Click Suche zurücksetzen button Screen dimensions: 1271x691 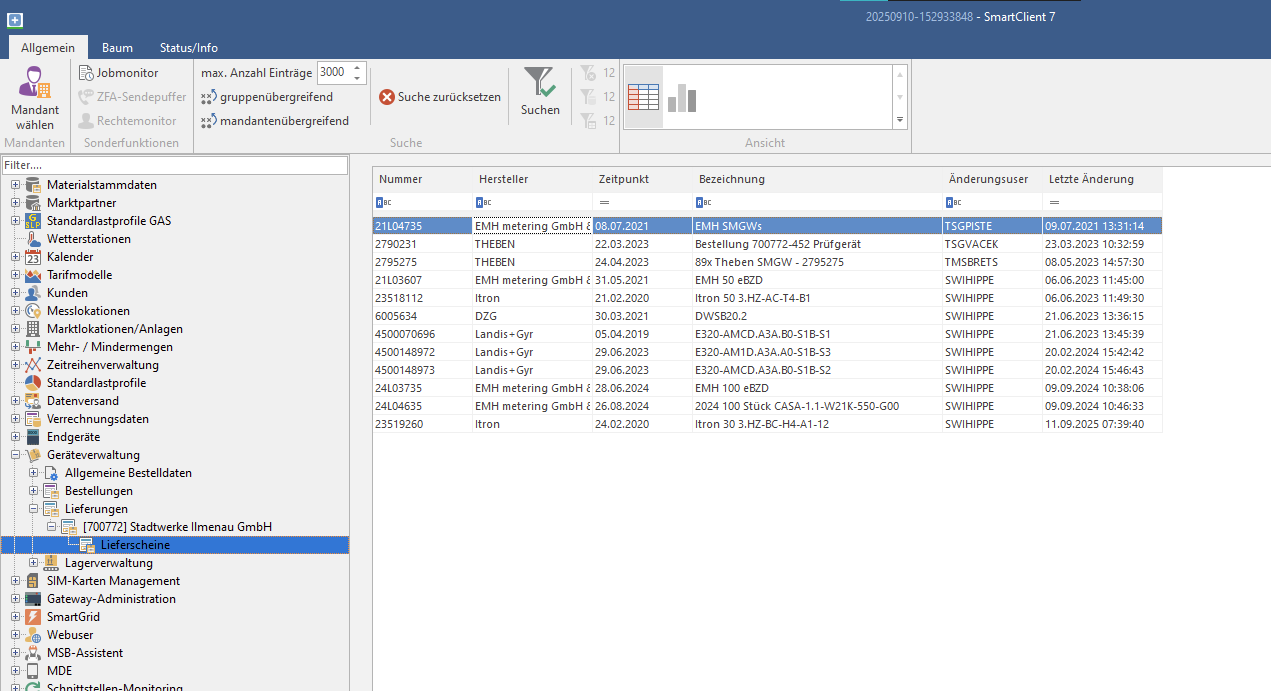point(440,97)
